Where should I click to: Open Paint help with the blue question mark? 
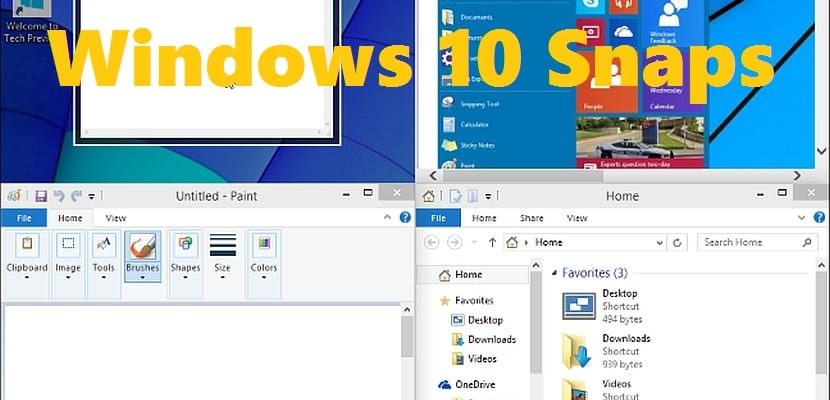click(405, 217)
